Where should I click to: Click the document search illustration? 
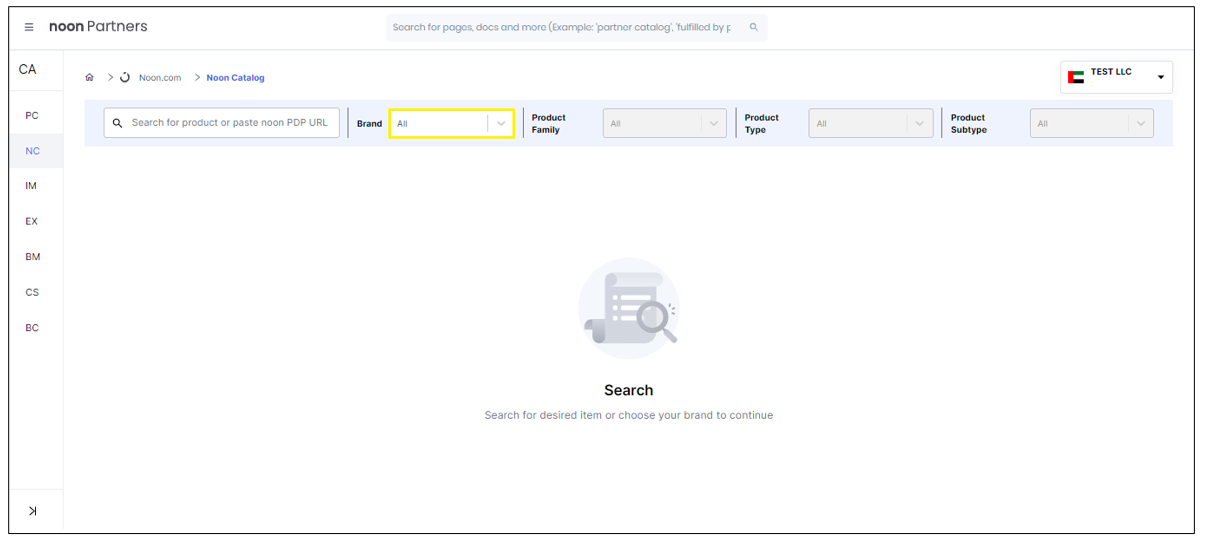[x=629, y=308]
